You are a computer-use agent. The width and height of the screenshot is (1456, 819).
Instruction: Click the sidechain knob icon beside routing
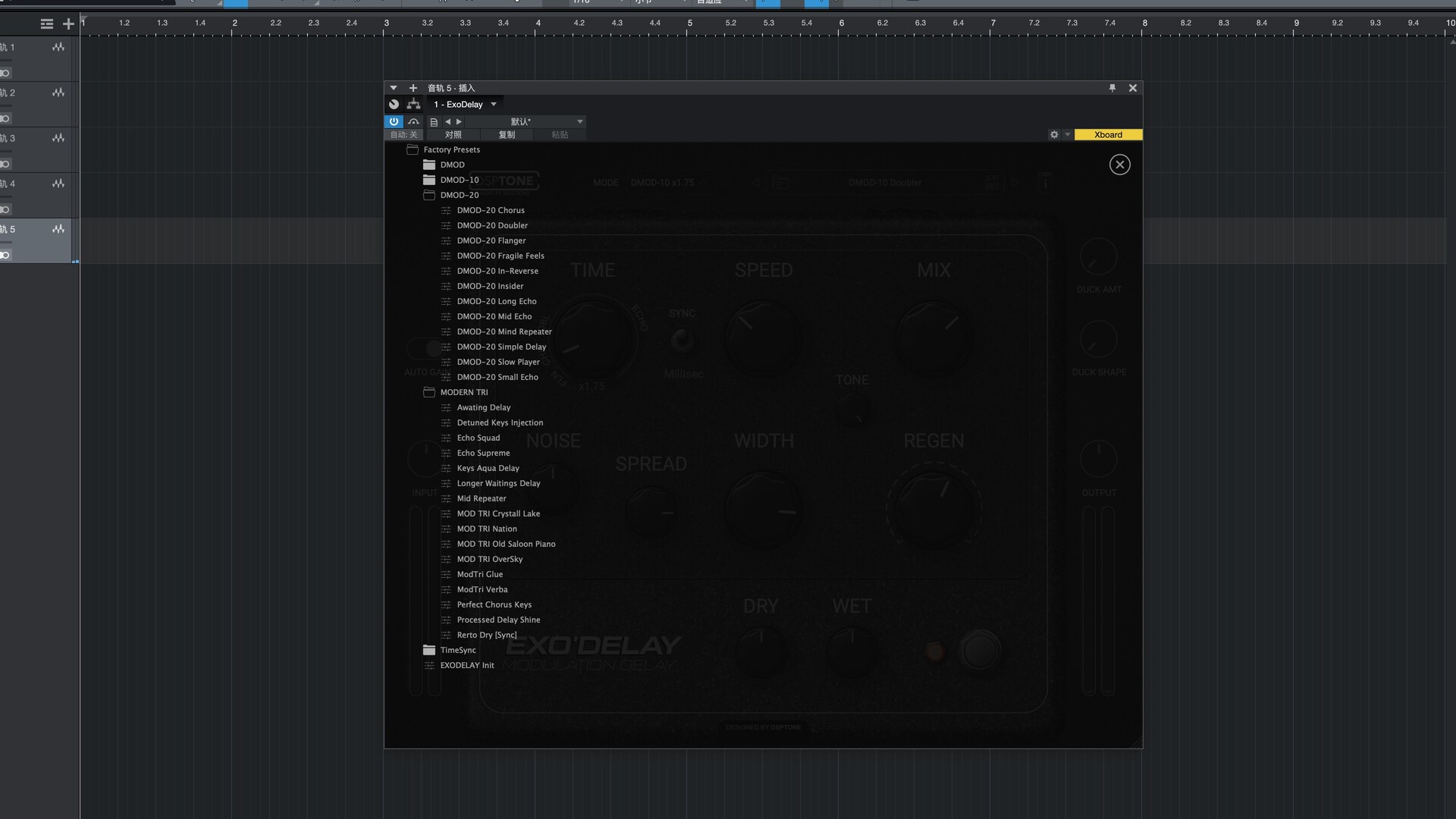click(x=394, y=104)
